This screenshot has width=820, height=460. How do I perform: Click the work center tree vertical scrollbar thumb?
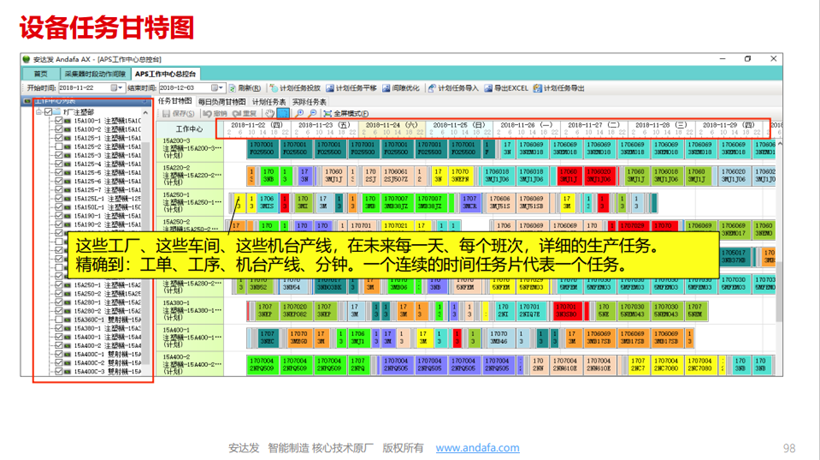tap(145, 251)
